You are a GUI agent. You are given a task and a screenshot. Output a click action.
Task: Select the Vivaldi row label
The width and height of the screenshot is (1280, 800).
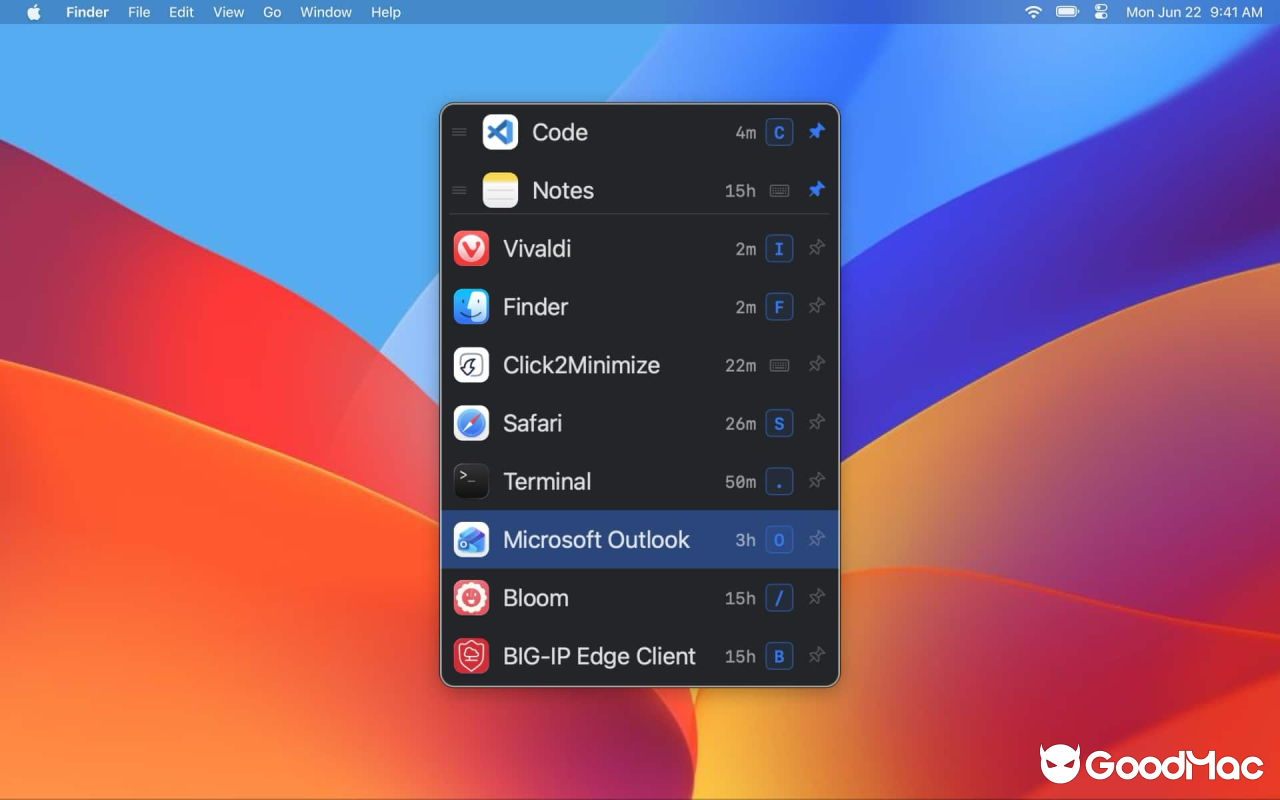(x=537, y=248)
